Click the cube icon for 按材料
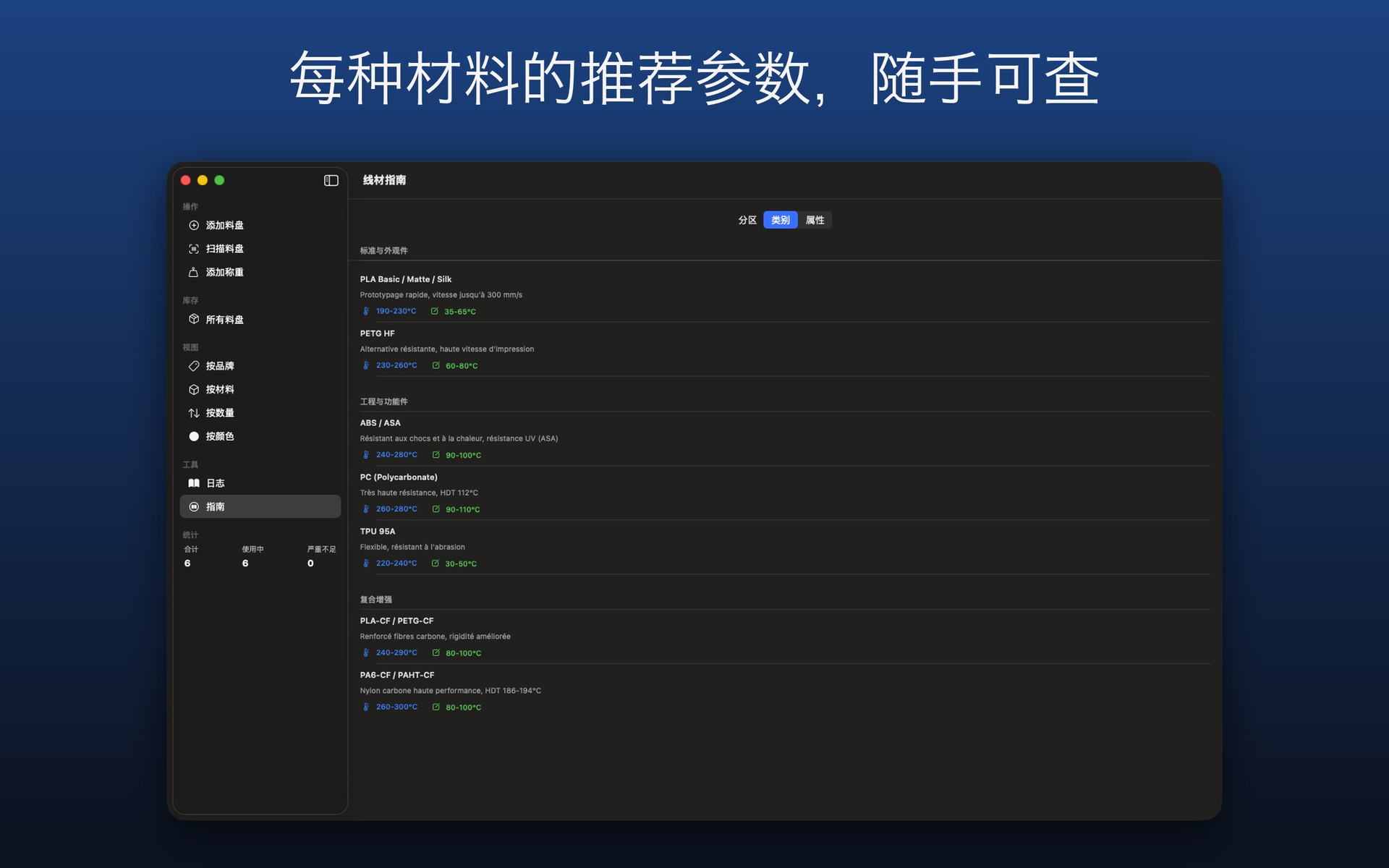The height and width of the screenshot is (868, 1389). click(194, 390)
